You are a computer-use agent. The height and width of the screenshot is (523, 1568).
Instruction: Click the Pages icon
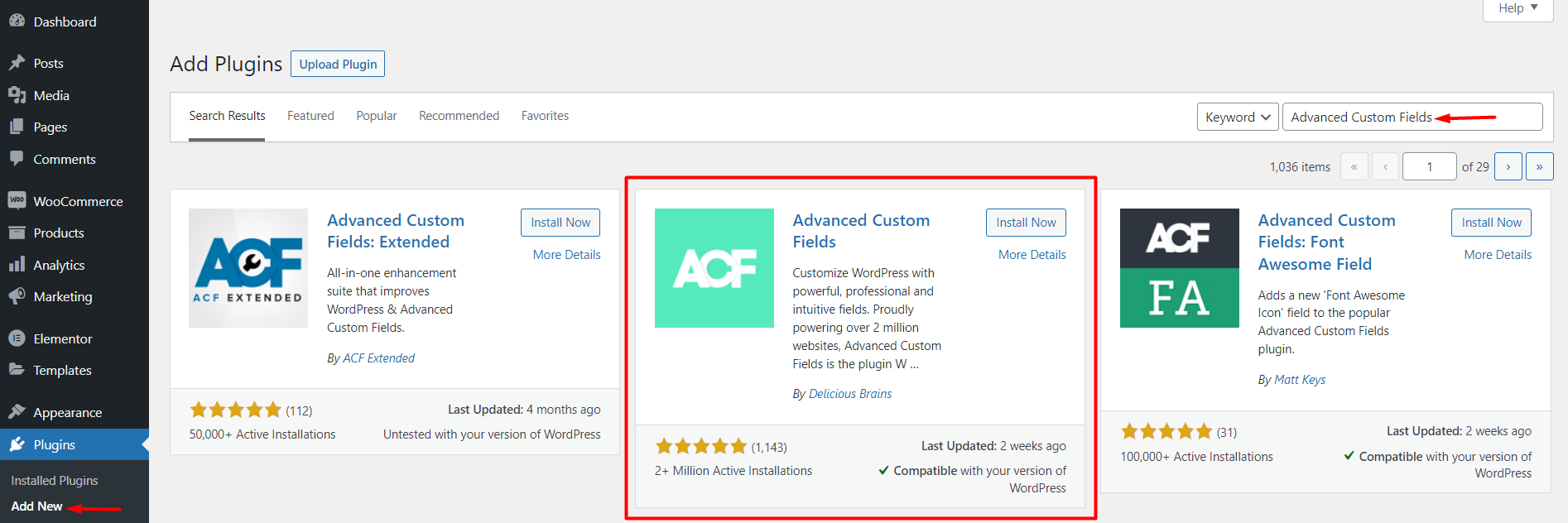point(19,127)
